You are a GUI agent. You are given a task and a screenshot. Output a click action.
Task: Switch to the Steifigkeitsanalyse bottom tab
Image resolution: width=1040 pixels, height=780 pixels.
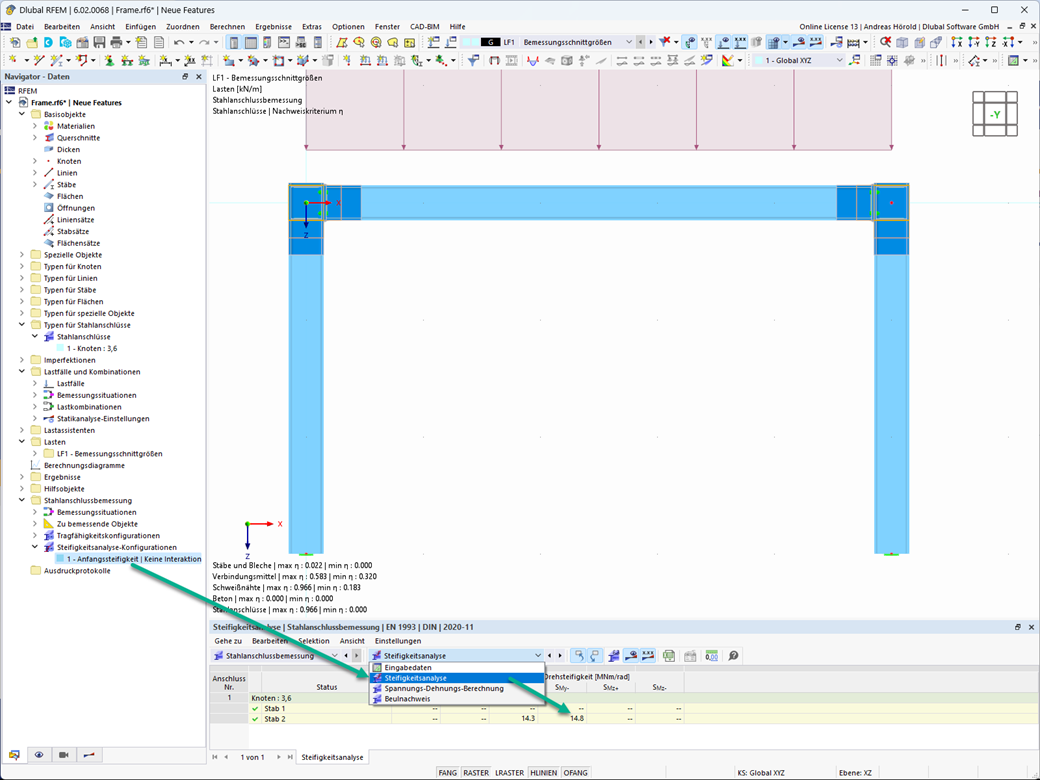pyautogui.click(x=332, y=757)
